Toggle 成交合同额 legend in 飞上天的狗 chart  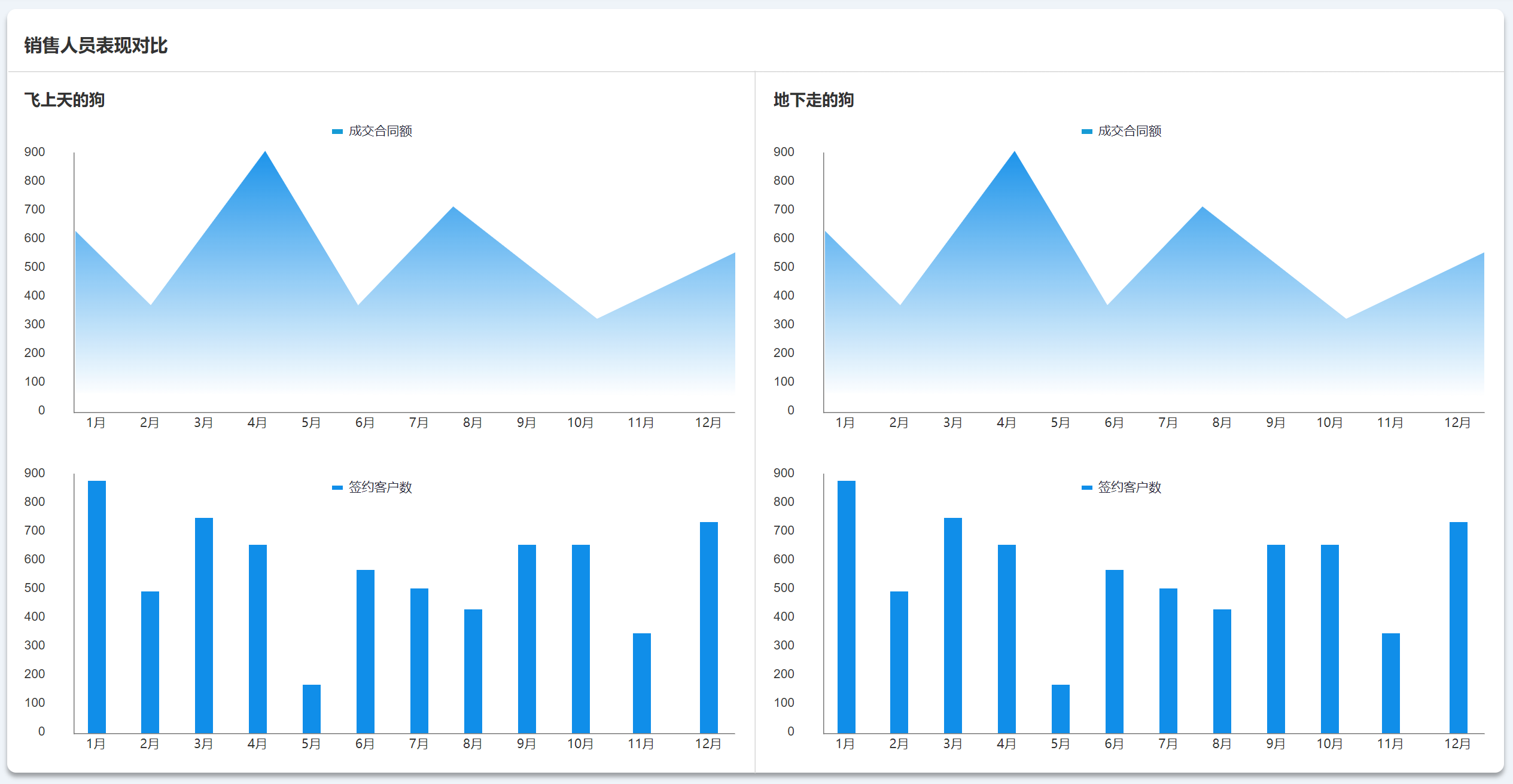coord(380,131)
